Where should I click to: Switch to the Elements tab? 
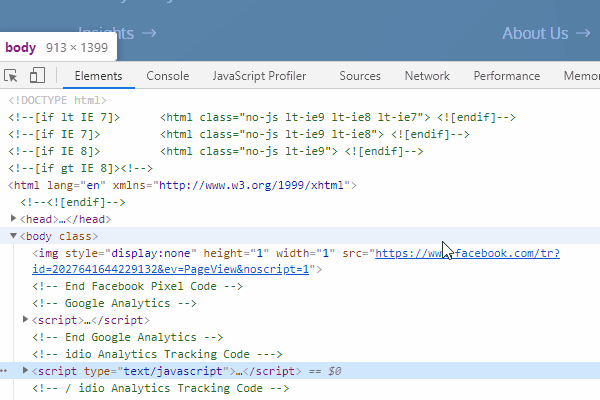(x=98, y=76)
